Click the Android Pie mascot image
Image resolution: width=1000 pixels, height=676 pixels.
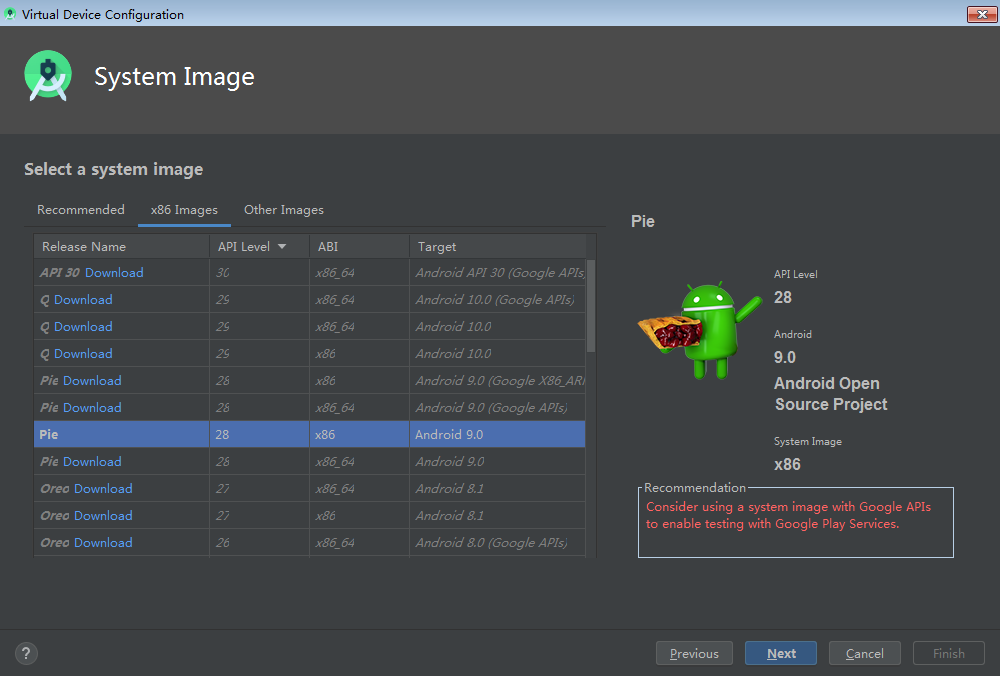tap(699, 331)
